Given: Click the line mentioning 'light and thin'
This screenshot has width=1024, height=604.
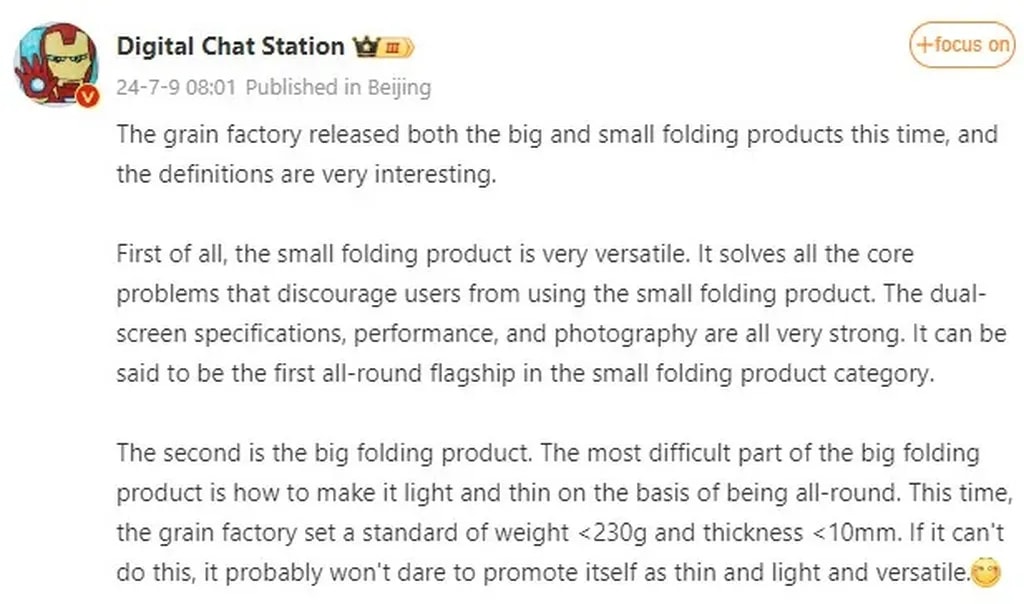Looking at the screenshot, I should [560, 493].
